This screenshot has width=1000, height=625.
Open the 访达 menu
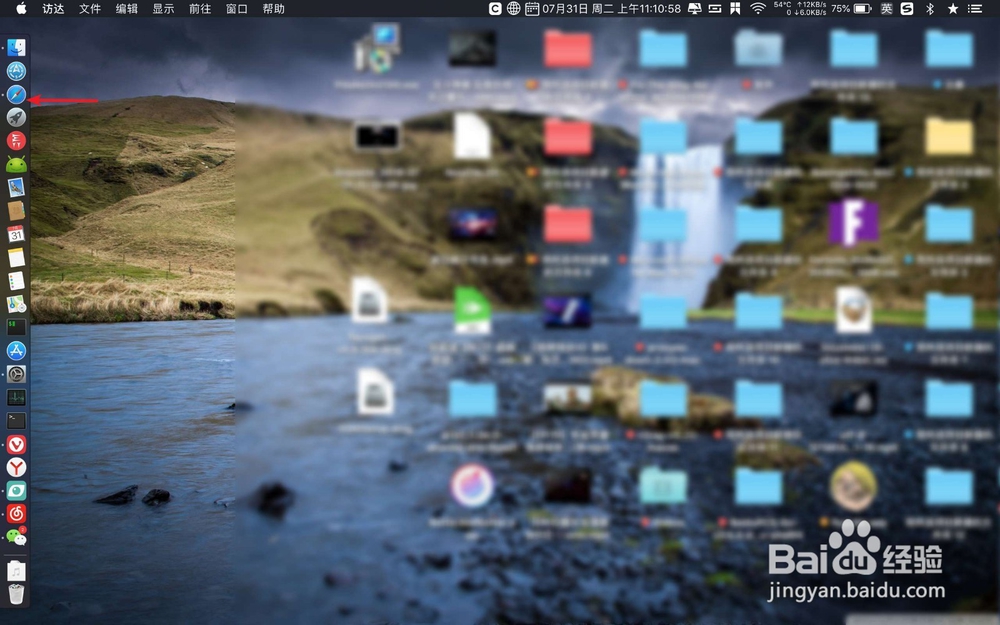(x=53, y=8)
